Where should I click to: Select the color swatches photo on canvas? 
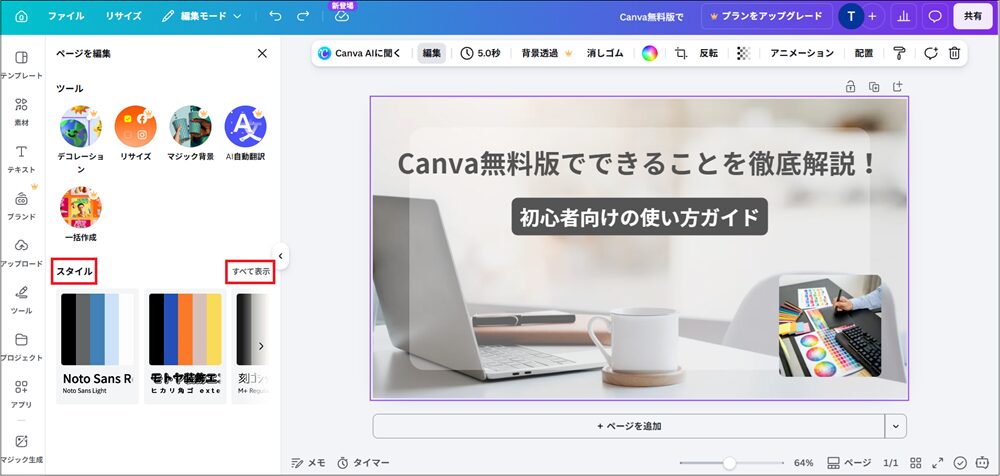[830, 325]
